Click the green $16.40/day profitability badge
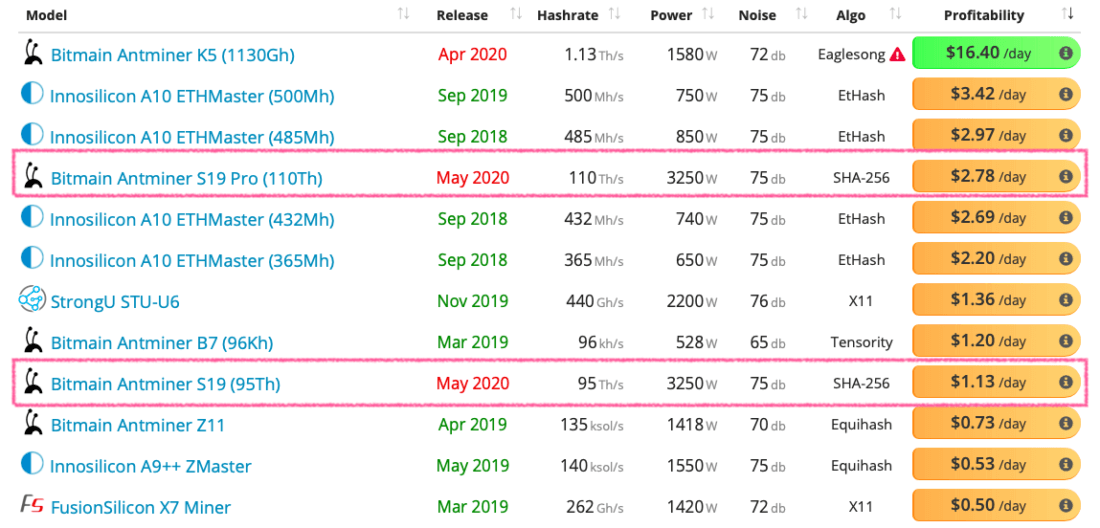Screen dimensions: 1100x528 (988, 54)
